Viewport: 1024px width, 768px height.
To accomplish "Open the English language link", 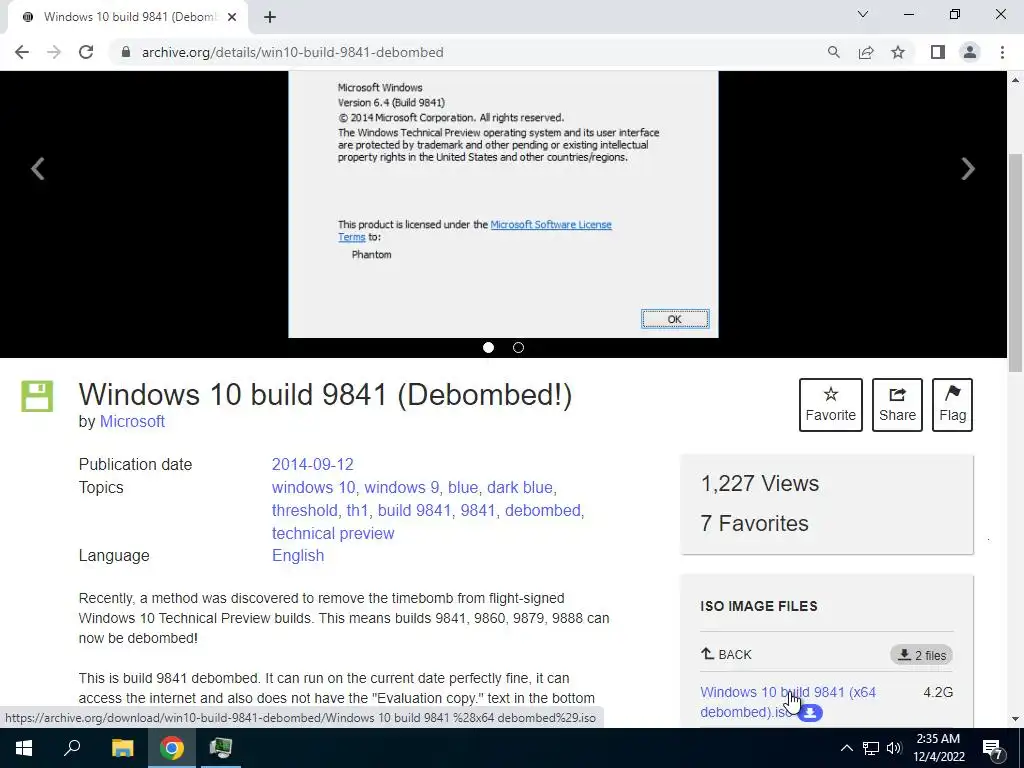I will [x=298, y=556].
